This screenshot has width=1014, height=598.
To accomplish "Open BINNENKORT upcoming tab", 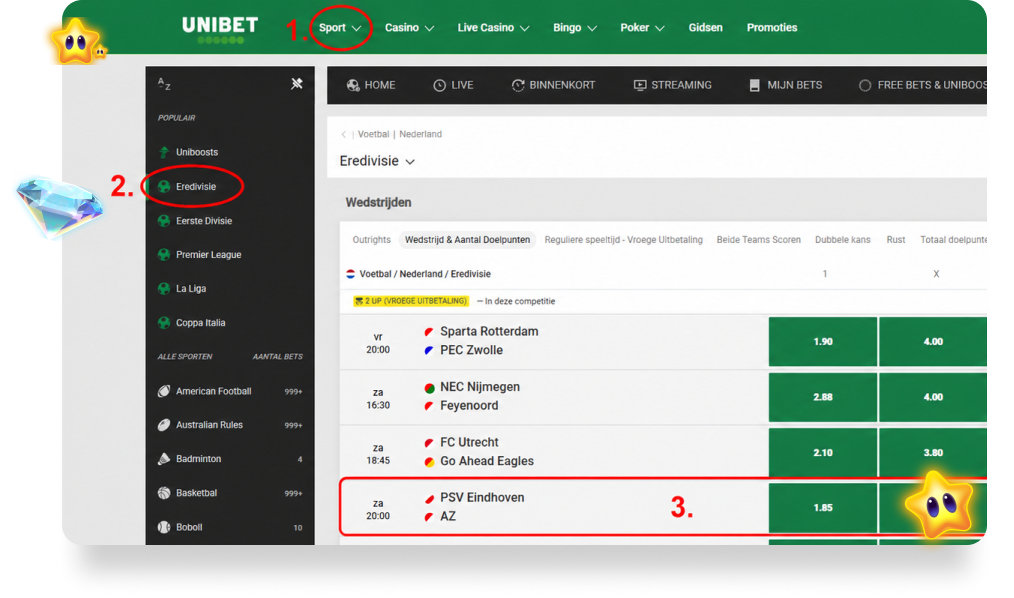I will point(554,85).
